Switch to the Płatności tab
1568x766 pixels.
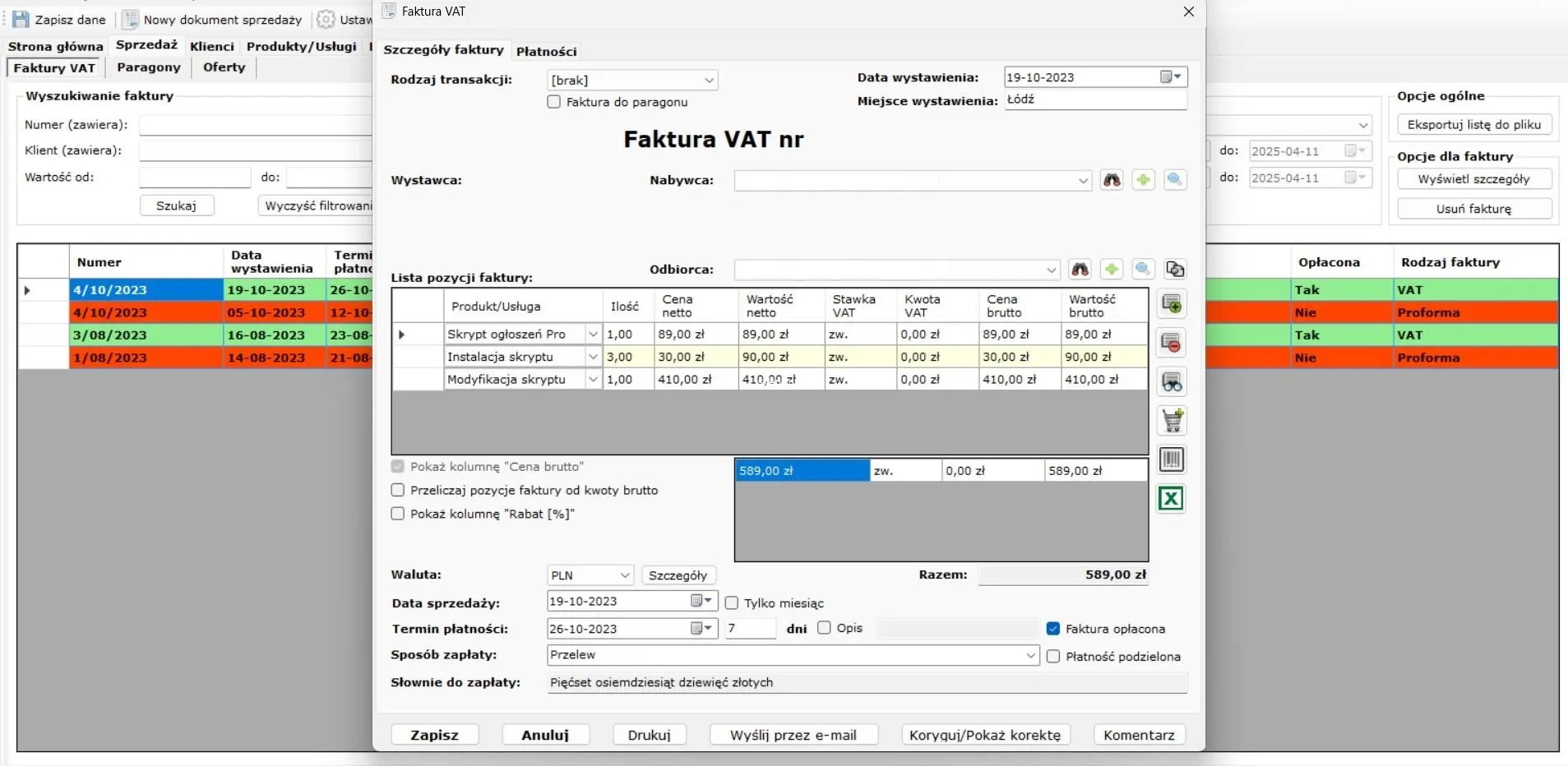point(546,51)
